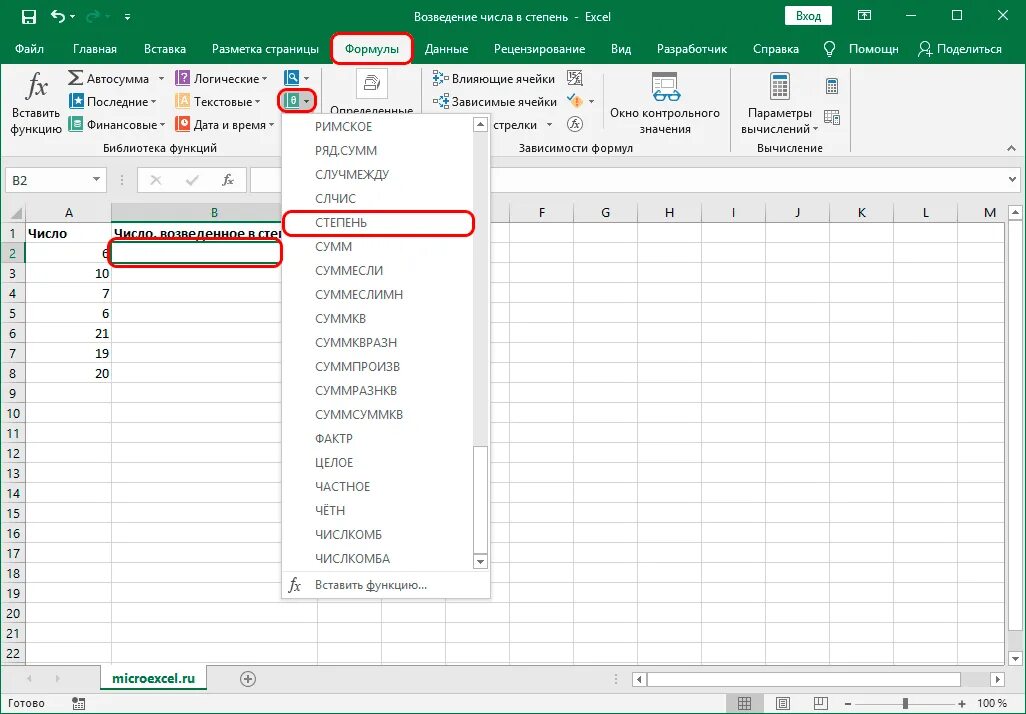
Task: Choose ФАКТР from the function list
Action: [378, 438]
